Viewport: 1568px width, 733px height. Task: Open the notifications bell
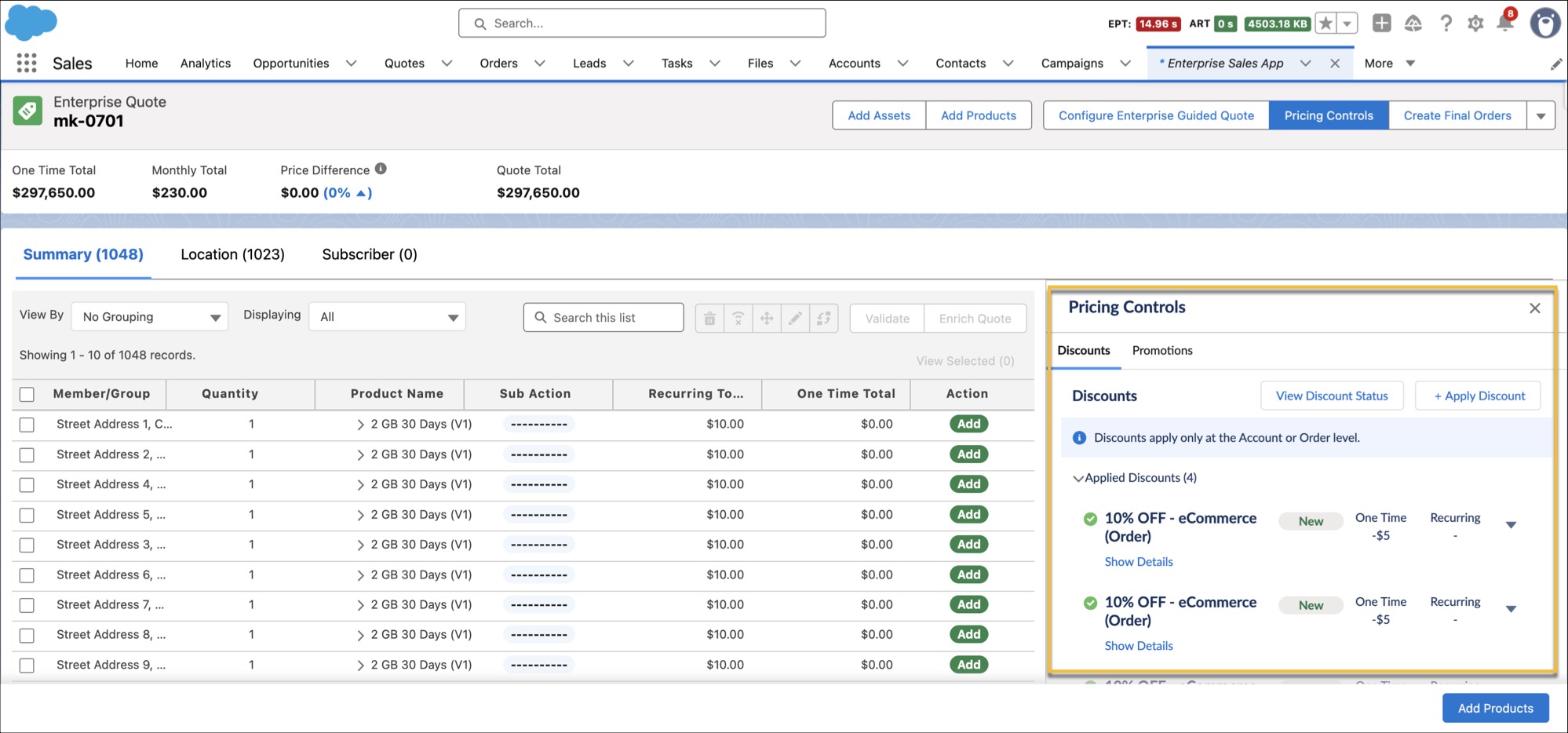coord(1505,23)
